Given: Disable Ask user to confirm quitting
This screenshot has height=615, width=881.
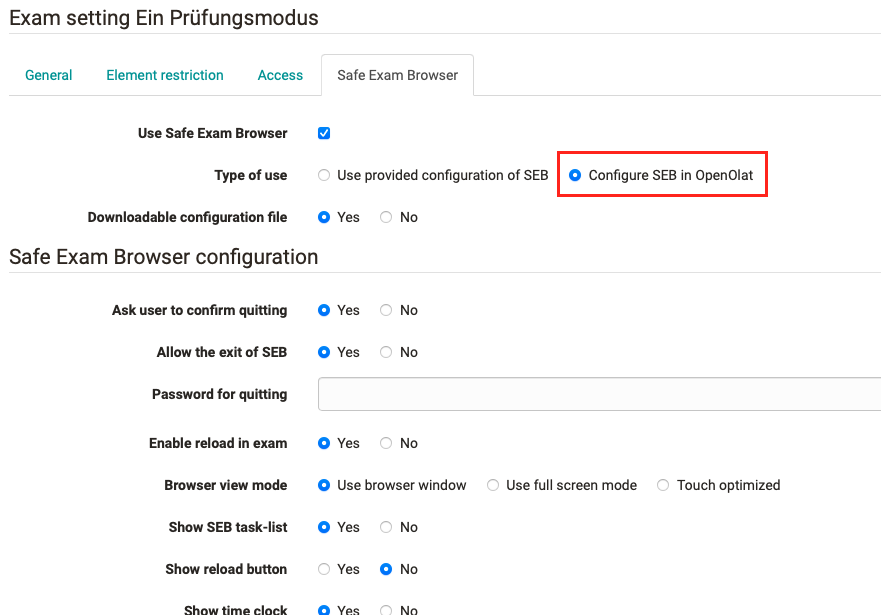Looking at the screenshot, I should point(385,310).
